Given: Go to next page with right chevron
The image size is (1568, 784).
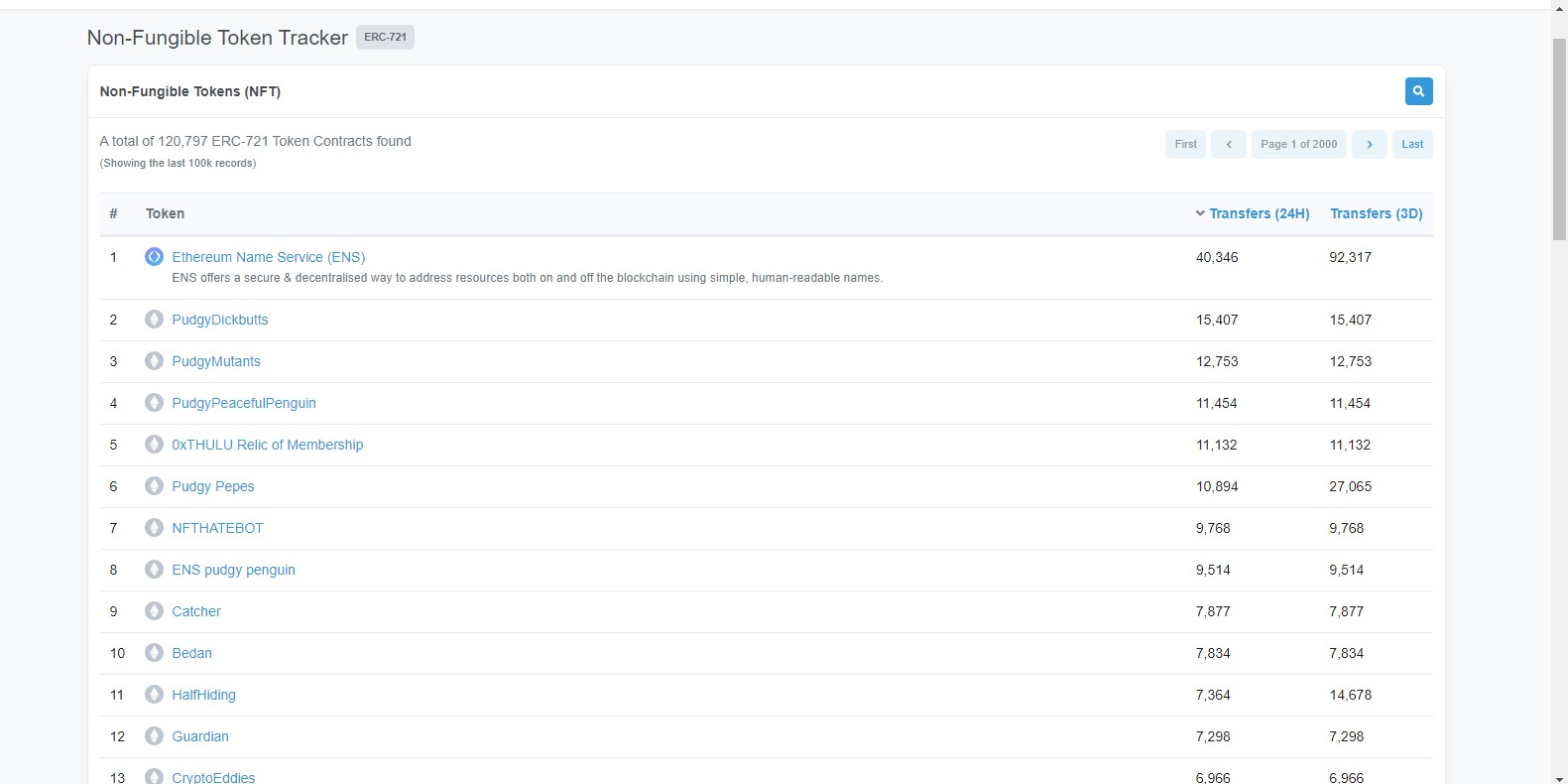Looking at the screenshot, I should pos(1370,144).
